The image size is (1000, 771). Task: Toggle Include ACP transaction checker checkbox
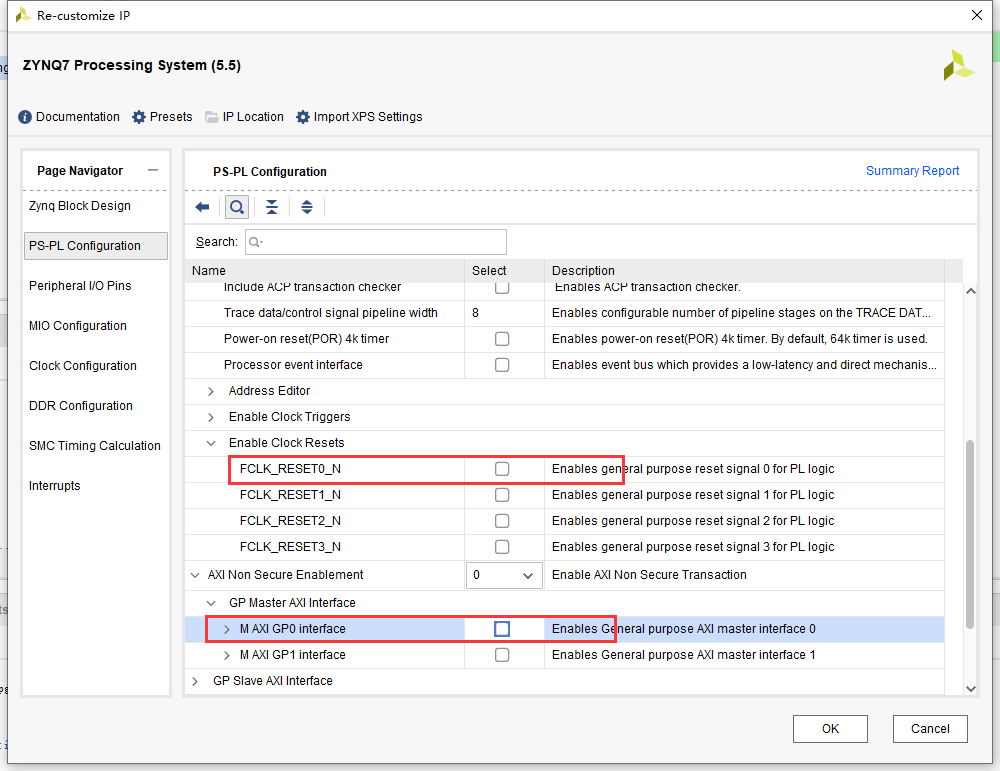click(502, 288)
